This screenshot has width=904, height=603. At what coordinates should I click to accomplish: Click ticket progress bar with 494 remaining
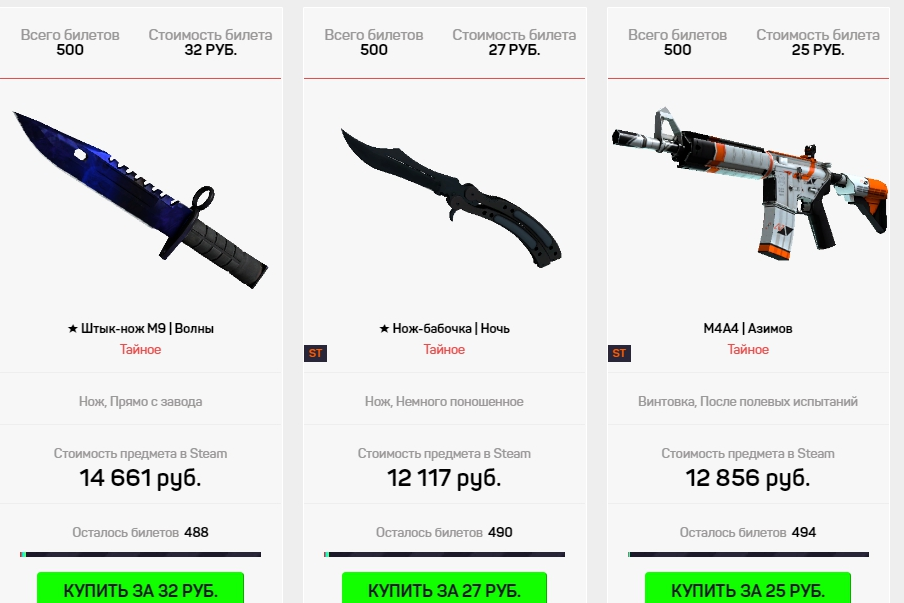coord(748,555)
